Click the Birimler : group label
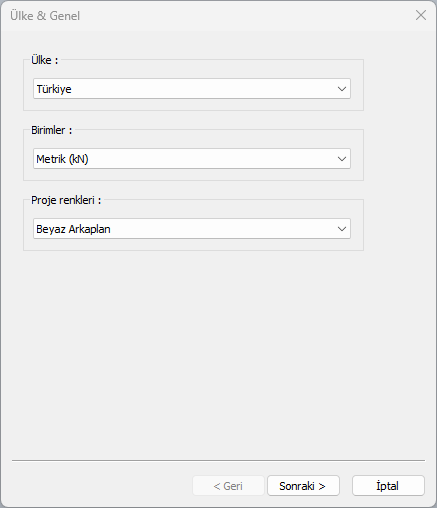The image size is (437, 508). pos(52,130)
